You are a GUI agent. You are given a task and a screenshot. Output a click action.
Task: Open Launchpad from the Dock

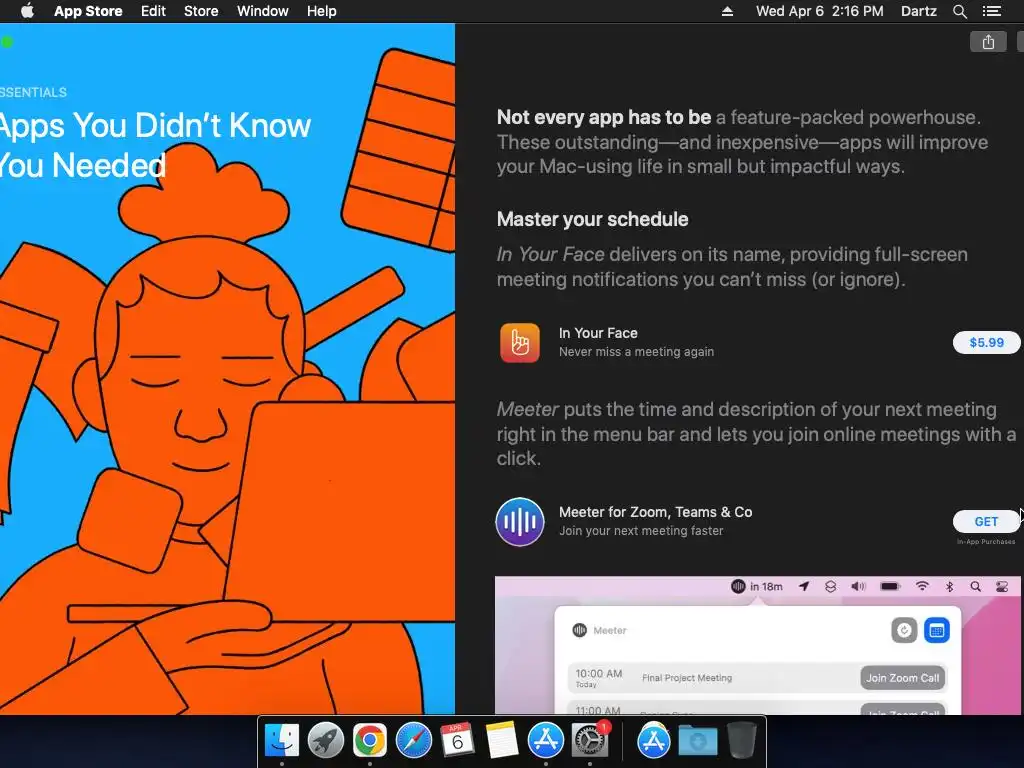[x=326, y=741]
